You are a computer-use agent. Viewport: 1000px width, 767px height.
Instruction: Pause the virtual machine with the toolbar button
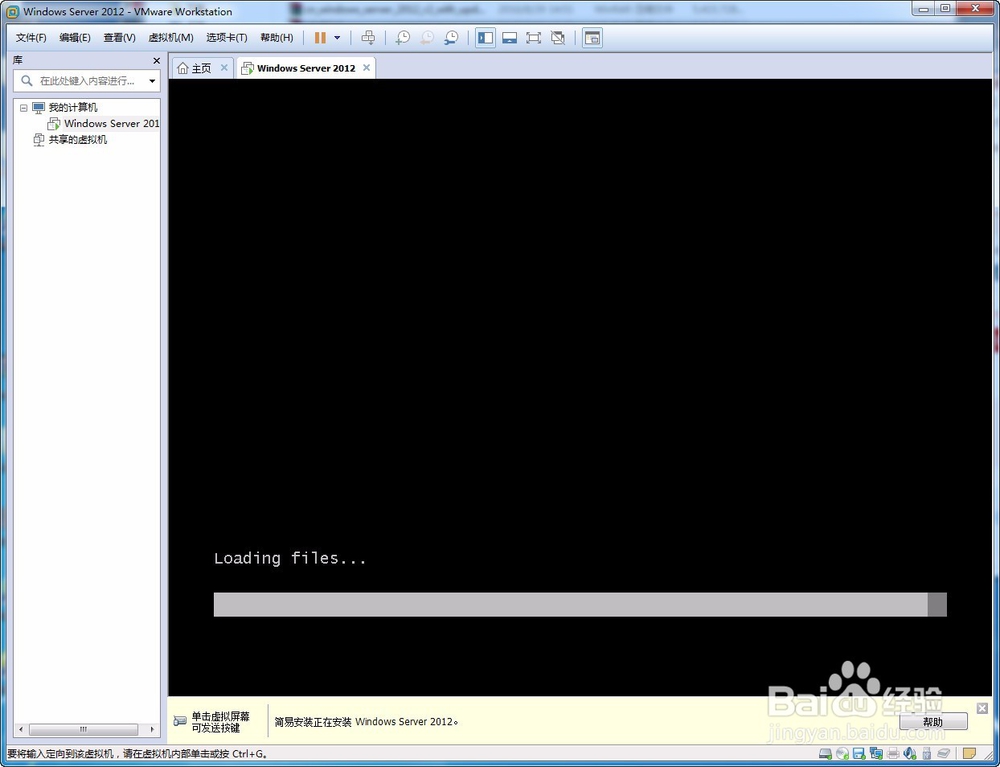tap(320, 38)
